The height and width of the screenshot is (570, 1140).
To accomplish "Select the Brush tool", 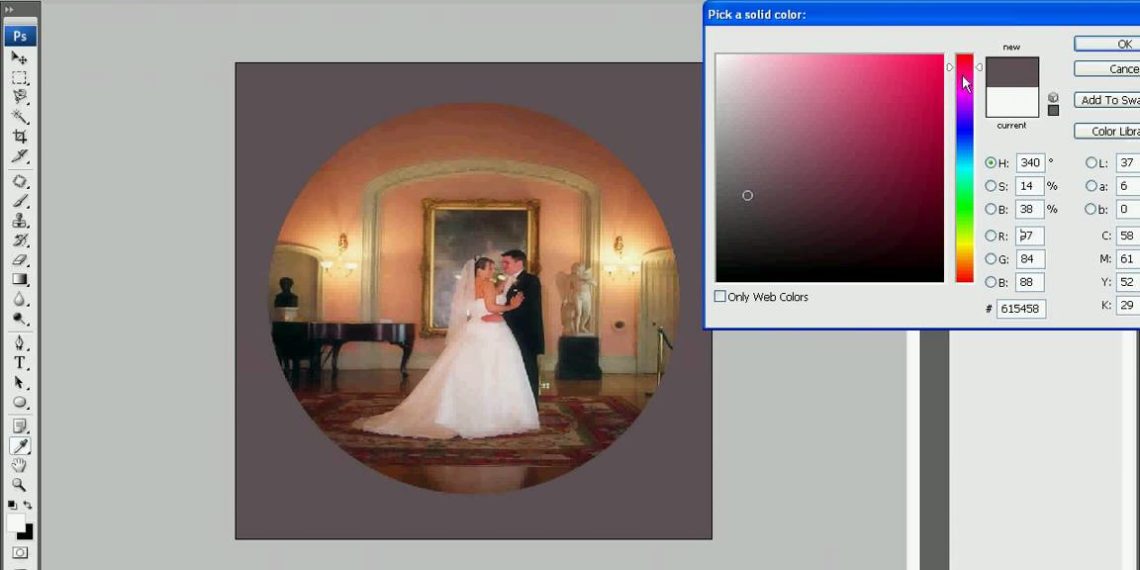I will (20, 201).
